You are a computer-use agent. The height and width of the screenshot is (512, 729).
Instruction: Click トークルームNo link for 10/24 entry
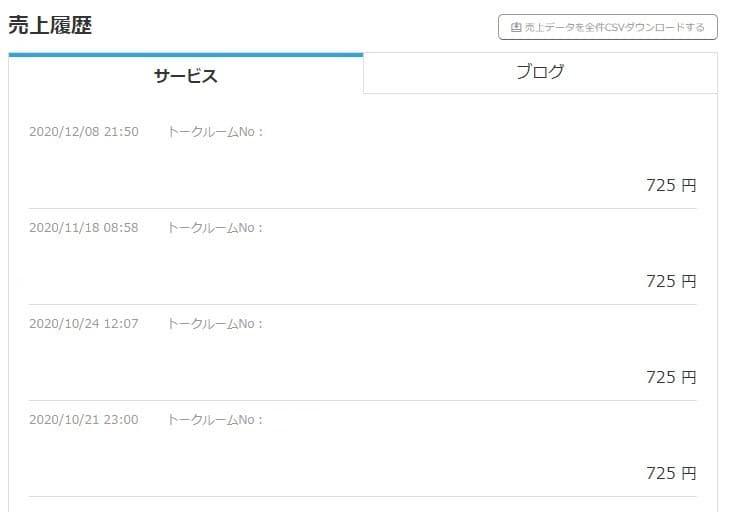click(x=215, y=324)
